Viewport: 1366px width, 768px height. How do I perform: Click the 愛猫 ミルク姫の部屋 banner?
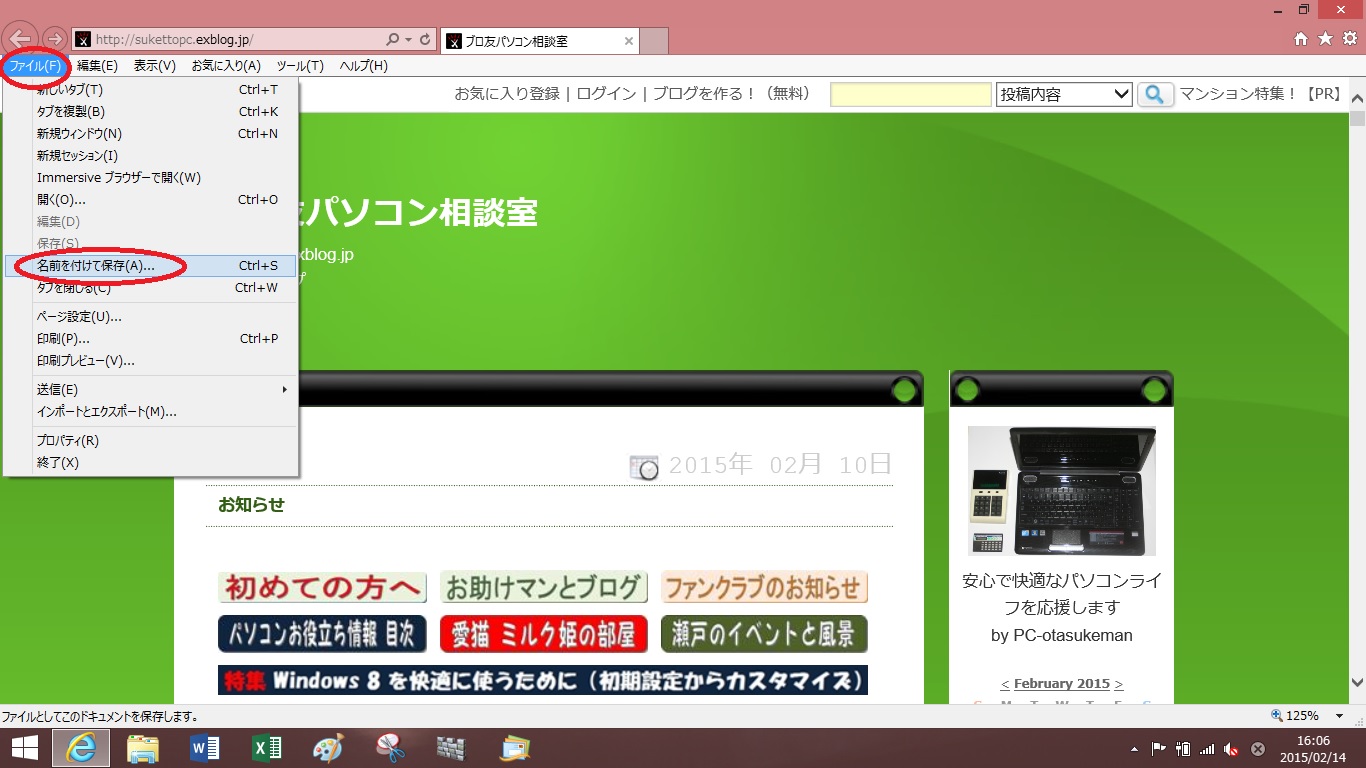click(544, 634)
